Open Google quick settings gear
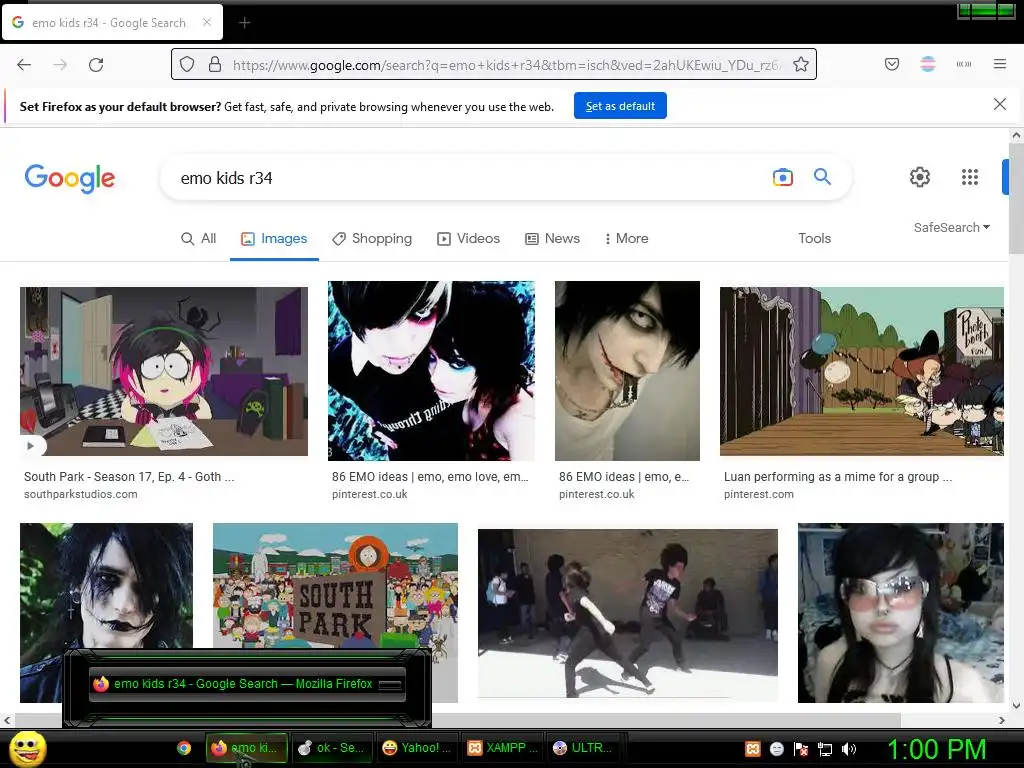 pyautogui.click(x=920, y=177)
